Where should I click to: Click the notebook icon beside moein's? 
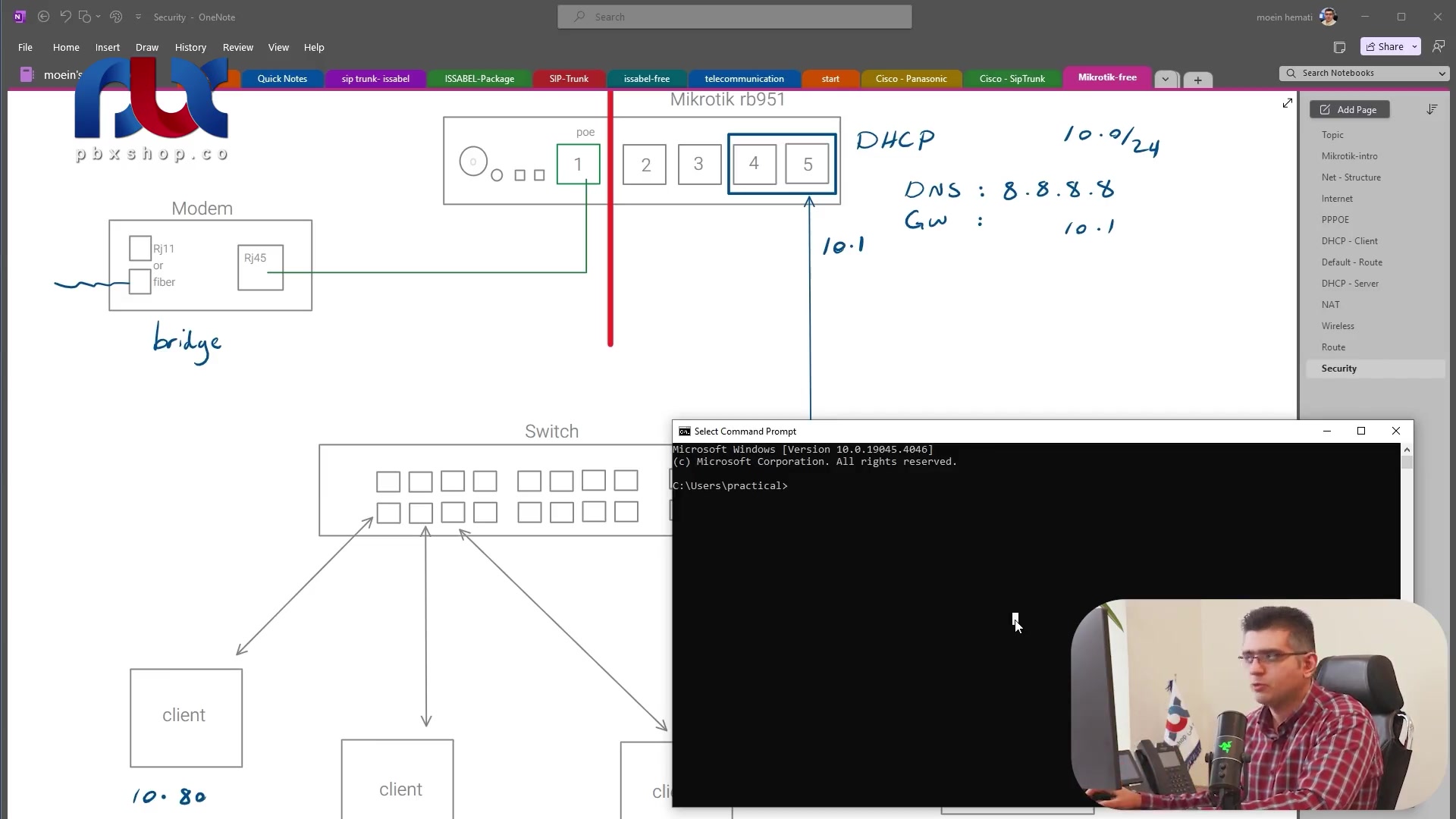pyautogui.click(x=27, y=74)
